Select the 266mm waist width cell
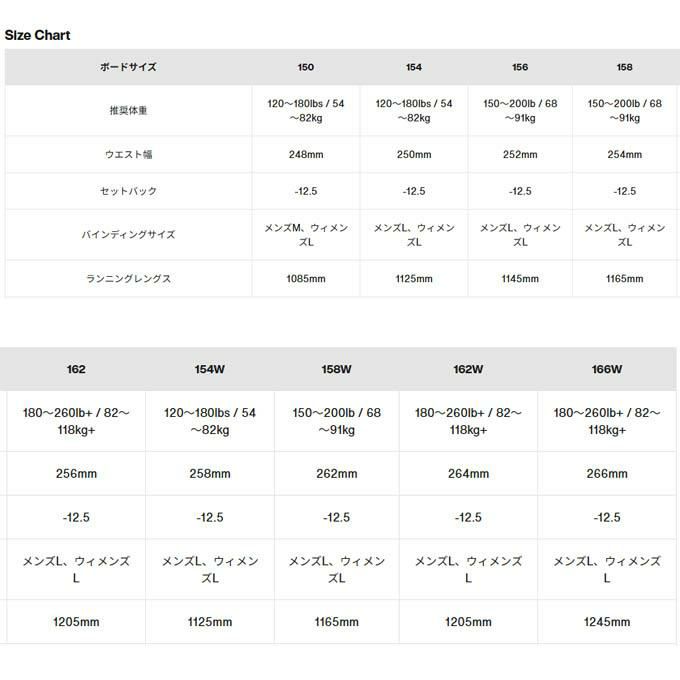This screenshot has height=680, width=680. point(607,474)
